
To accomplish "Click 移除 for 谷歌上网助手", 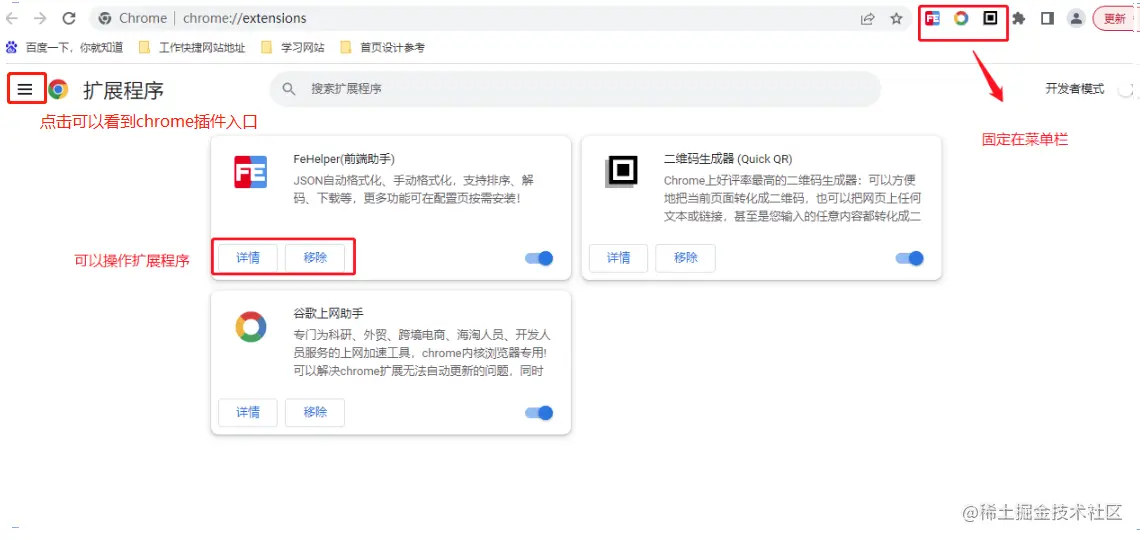I will point(315,412).
